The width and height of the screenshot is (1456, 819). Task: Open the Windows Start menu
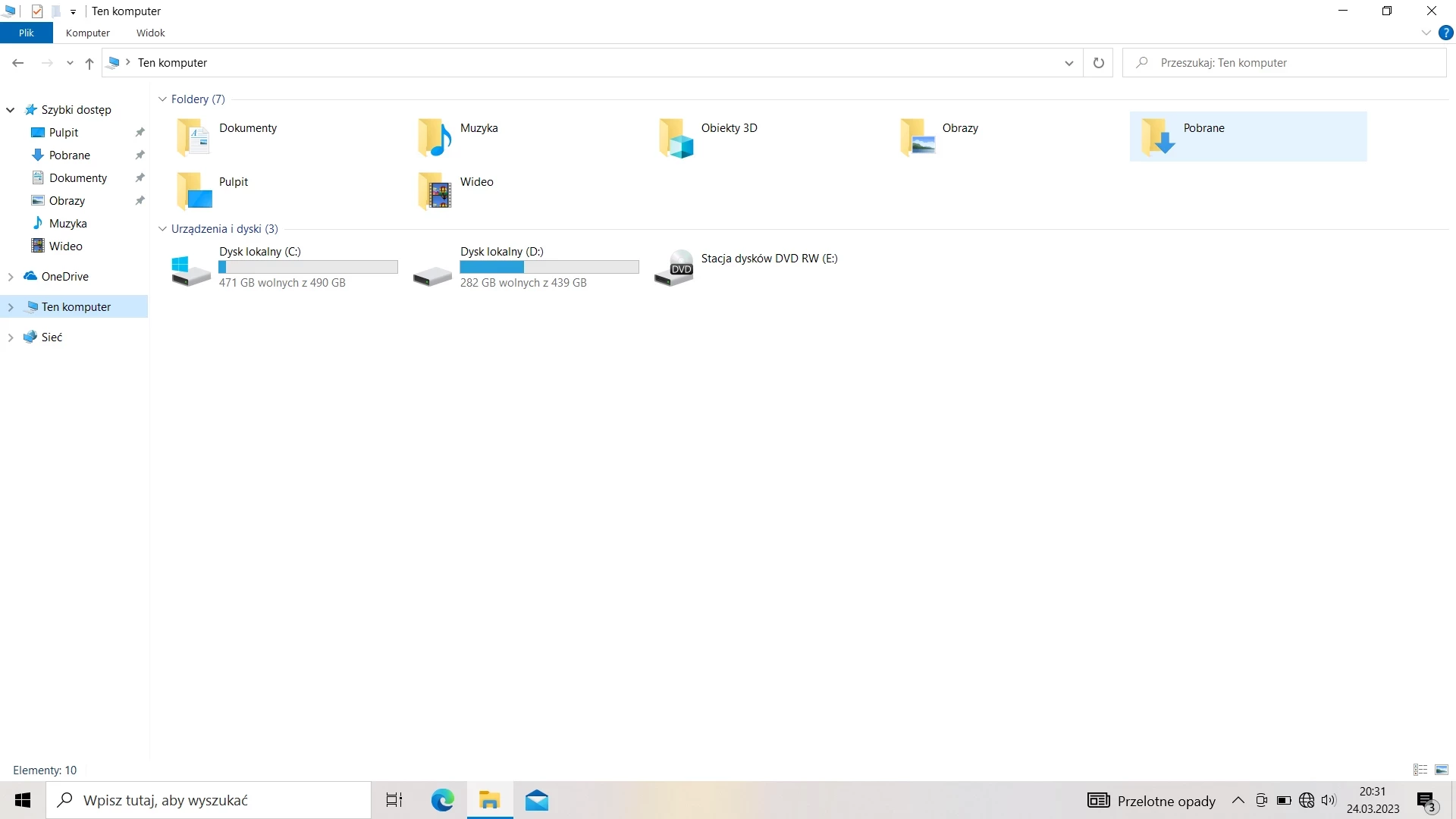point(23,800)
